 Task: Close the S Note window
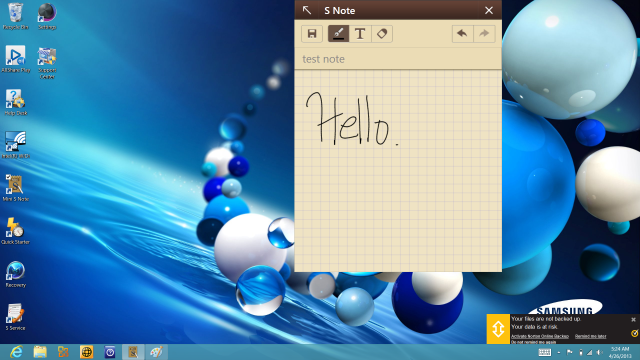click(x=489, y=10)
